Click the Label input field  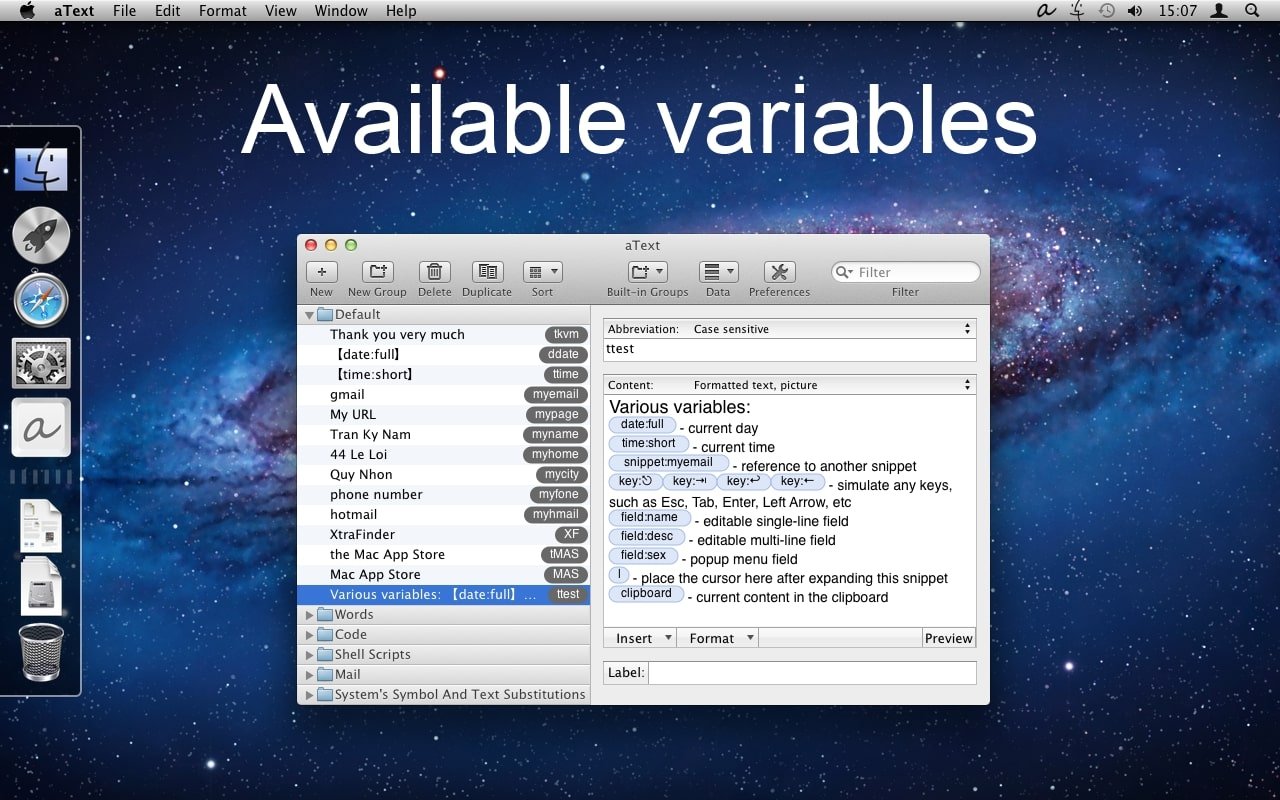812,673
